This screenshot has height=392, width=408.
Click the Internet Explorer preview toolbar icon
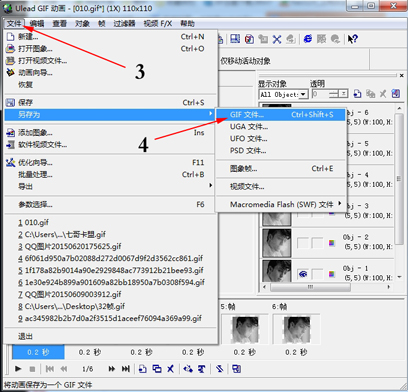coord(308,39)
